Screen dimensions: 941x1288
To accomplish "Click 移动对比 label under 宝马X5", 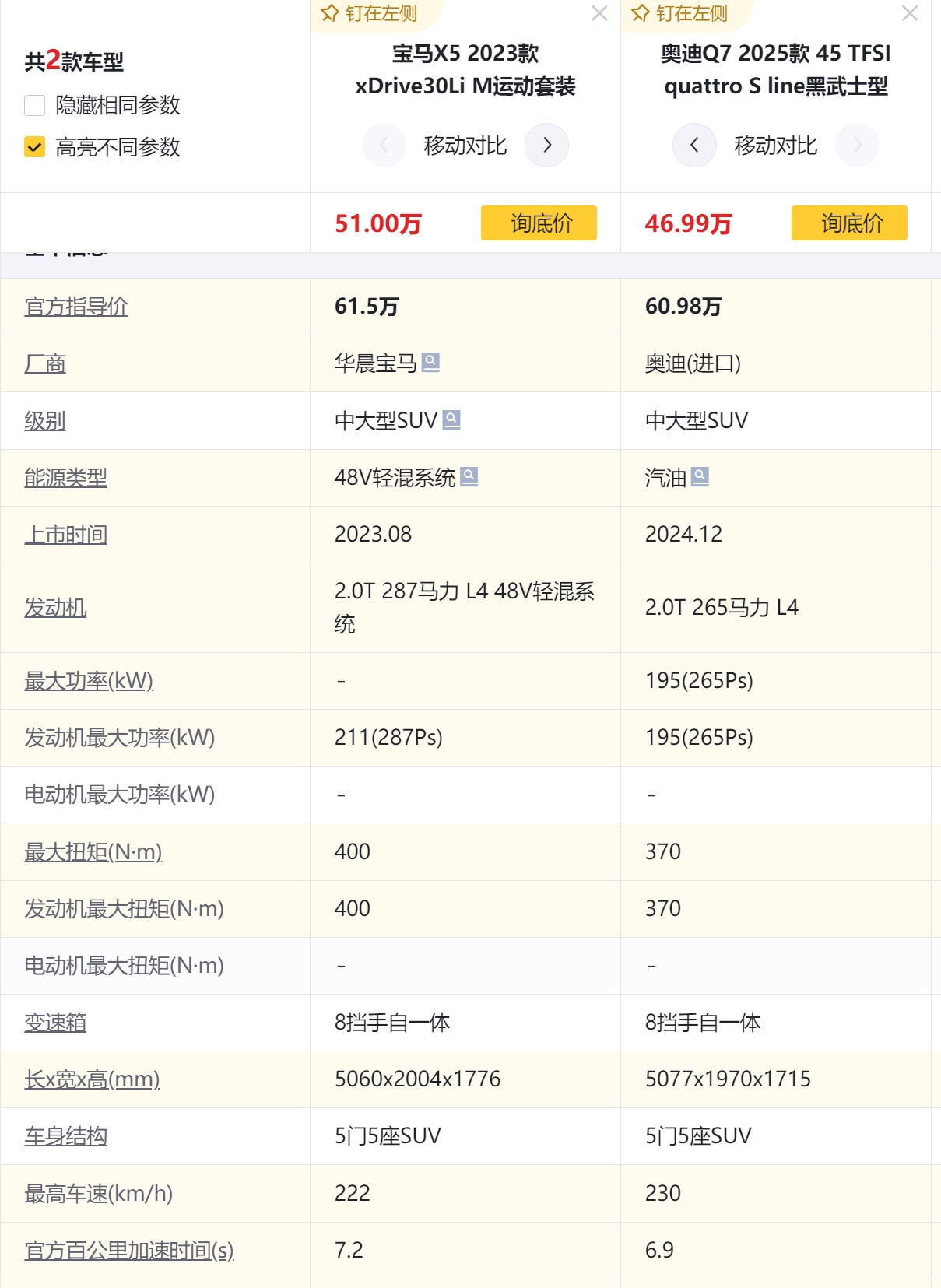I will pyautogui.click(x=465, y=146).
